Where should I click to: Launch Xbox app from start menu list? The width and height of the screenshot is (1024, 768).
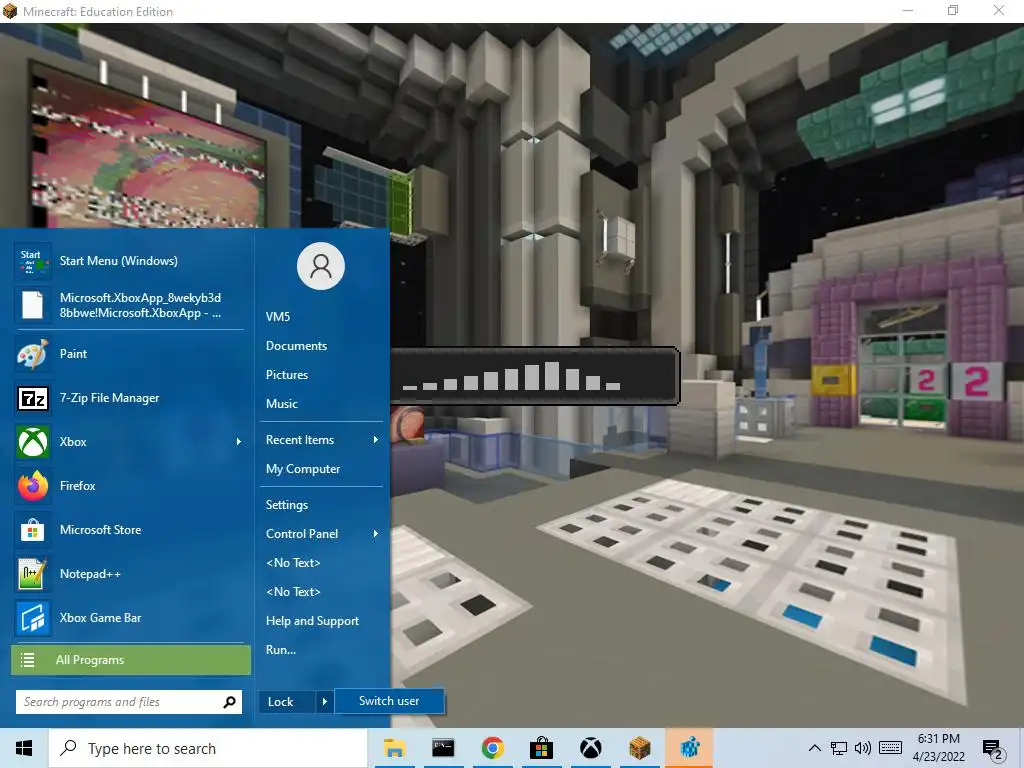[129, 441]
